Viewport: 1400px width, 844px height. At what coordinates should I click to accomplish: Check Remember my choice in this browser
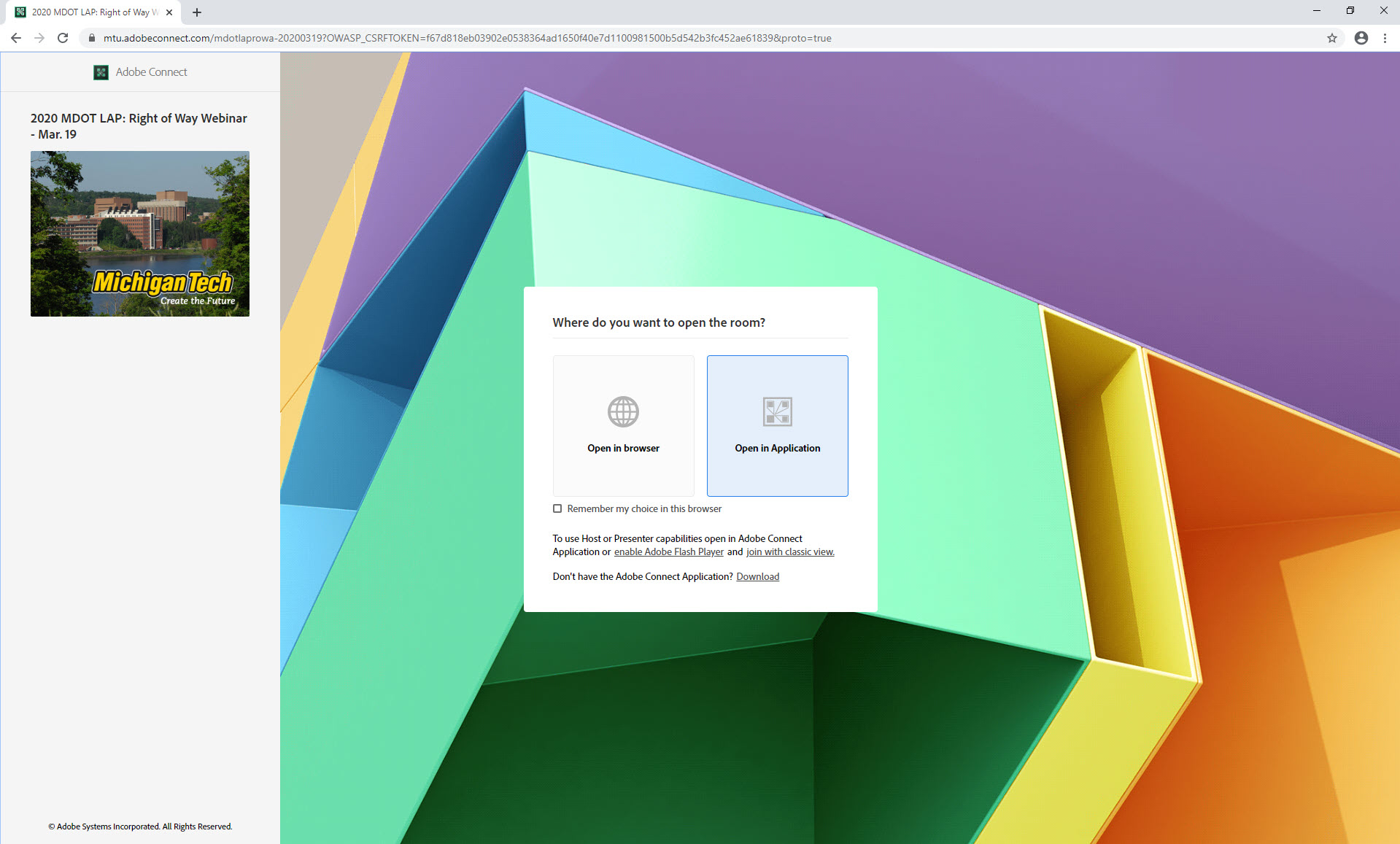point(557,508)
